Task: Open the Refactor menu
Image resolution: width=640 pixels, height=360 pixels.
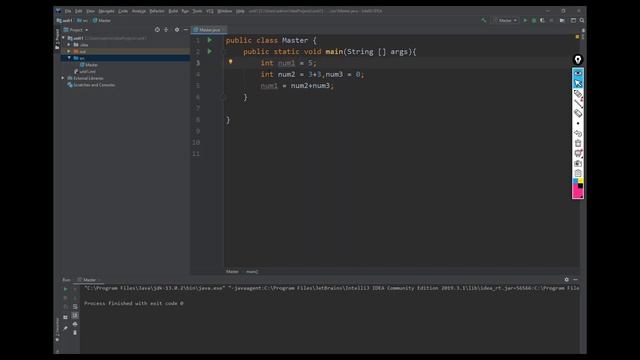Action: point(157,11)
